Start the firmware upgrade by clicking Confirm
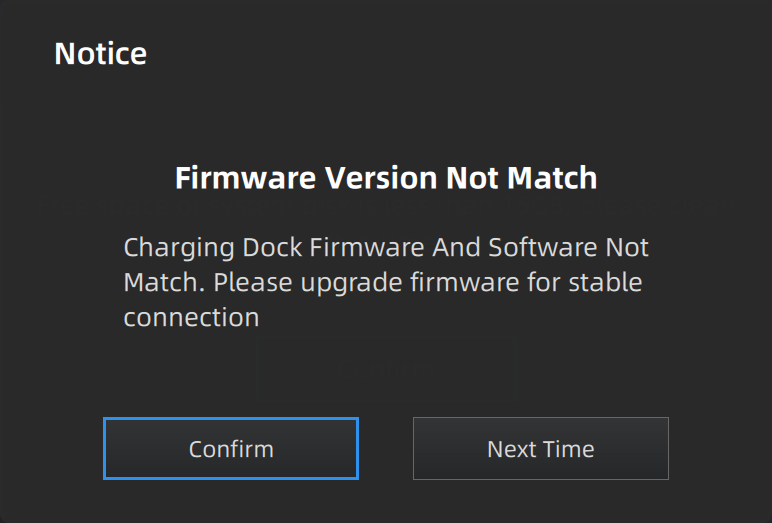 (230, 449)
